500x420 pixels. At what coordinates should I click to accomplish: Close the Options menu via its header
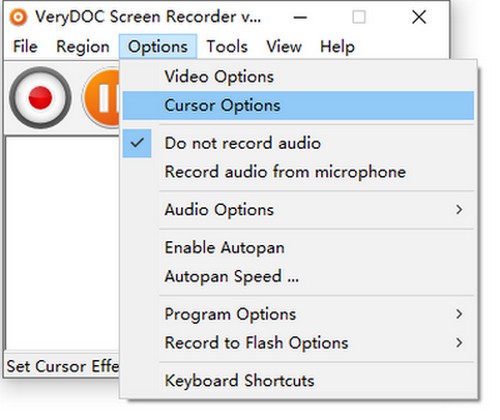[x=158, y=46]
